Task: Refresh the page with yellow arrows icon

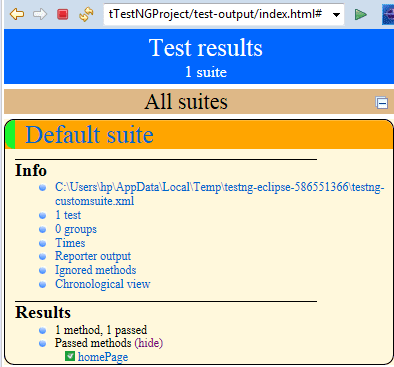Action: point(86,14)
